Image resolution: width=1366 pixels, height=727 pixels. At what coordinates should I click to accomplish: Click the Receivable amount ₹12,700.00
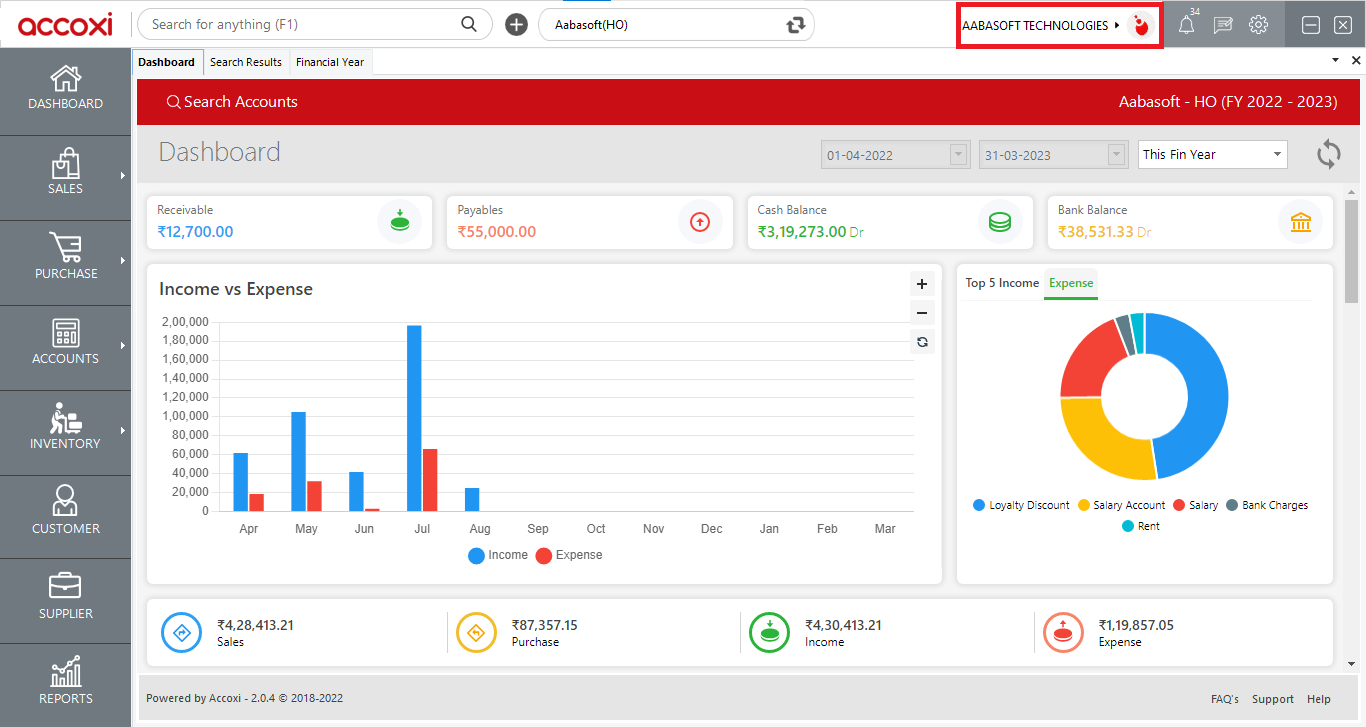point(195,232)
